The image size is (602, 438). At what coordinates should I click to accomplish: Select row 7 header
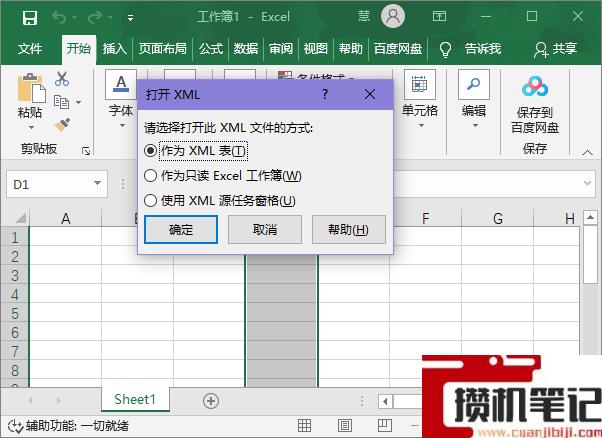click(15, 351)
